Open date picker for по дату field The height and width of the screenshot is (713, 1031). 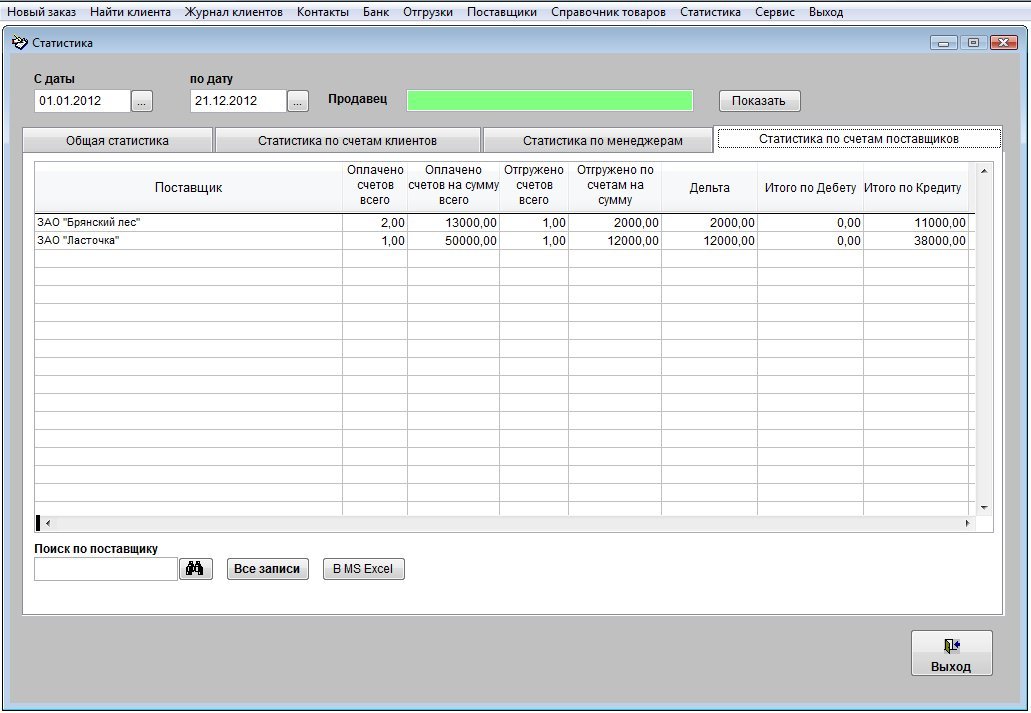click(298, 101)
